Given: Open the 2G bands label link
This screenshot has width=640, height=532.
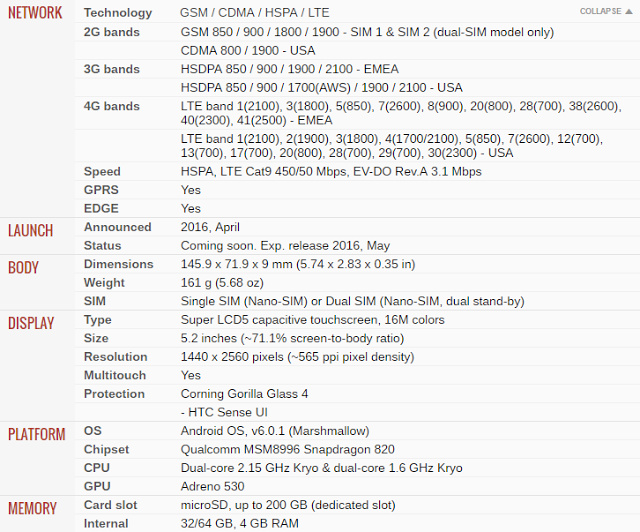Looking at the screenshot, I should coord(112,32).
